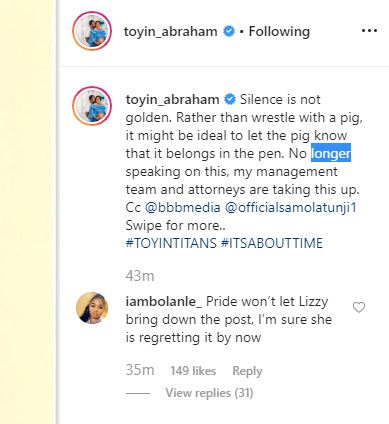Screen dimensions: 389x424
Task: Open hashtag #ITSABOUTTIME
Action: pos(272,243)
